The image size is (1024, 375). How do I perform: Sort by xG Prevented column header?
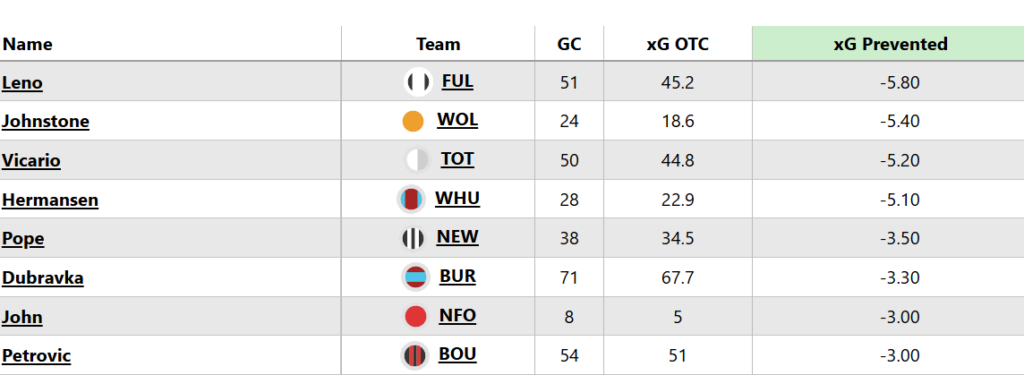pyautogui.click(x=890, y=44)
